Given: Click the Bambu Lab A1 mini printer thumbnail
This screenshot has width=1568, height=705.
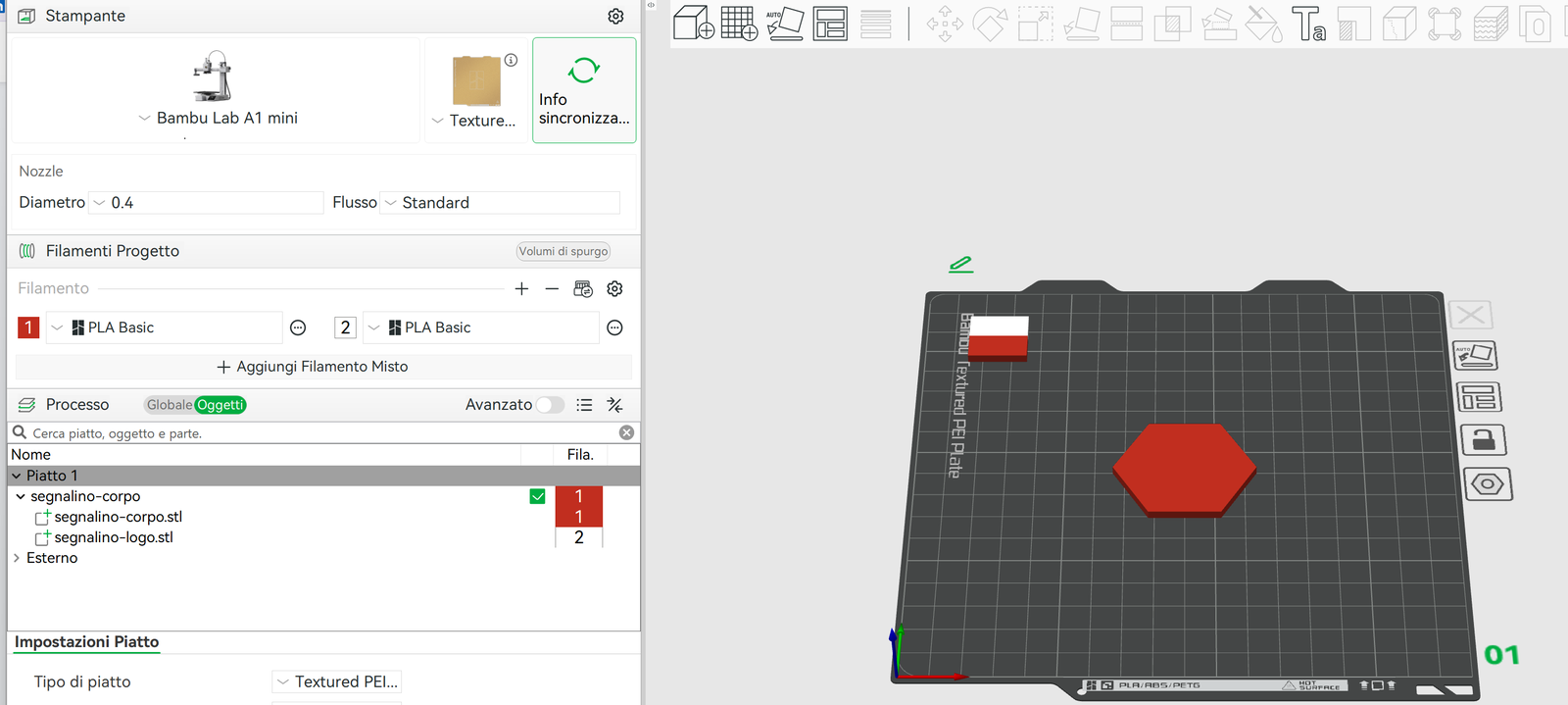Looking at the screenshot, I should [x=213, y=76].
